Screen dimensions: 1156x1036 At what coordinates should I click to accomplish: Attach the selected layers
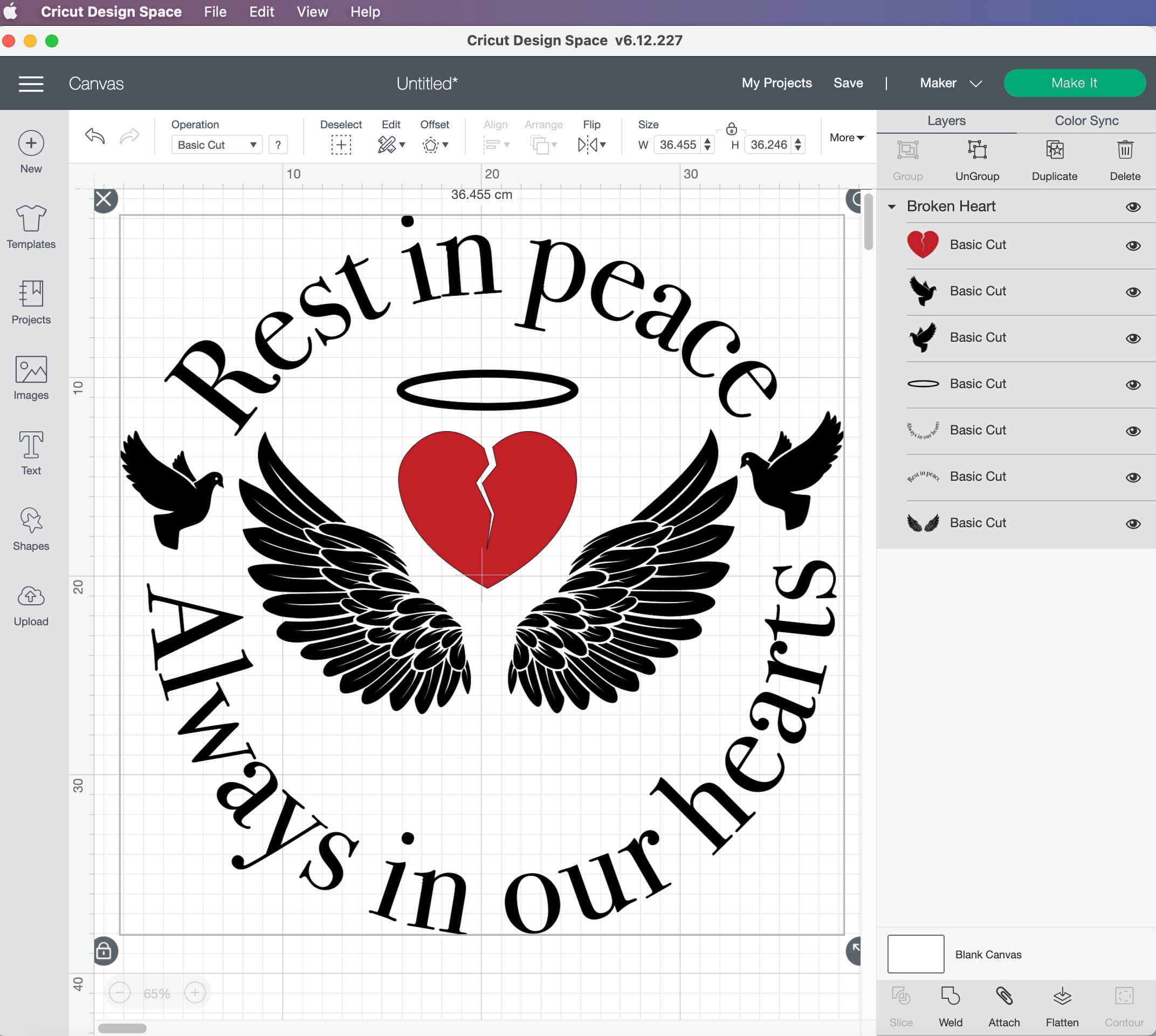pos(1004,999)
